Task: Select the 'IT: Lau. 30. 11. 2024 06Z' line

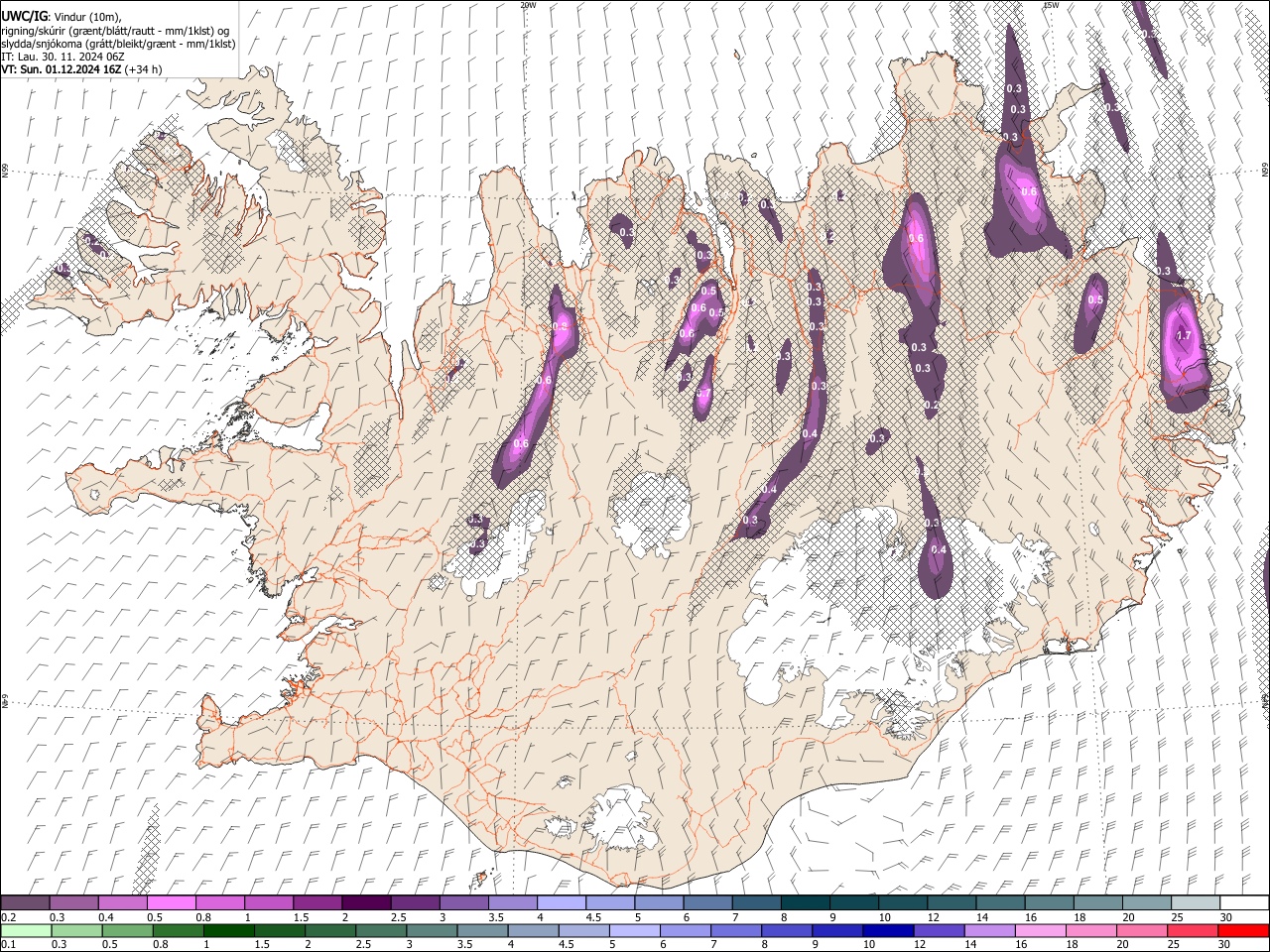Action: click(x=63, y=57)
